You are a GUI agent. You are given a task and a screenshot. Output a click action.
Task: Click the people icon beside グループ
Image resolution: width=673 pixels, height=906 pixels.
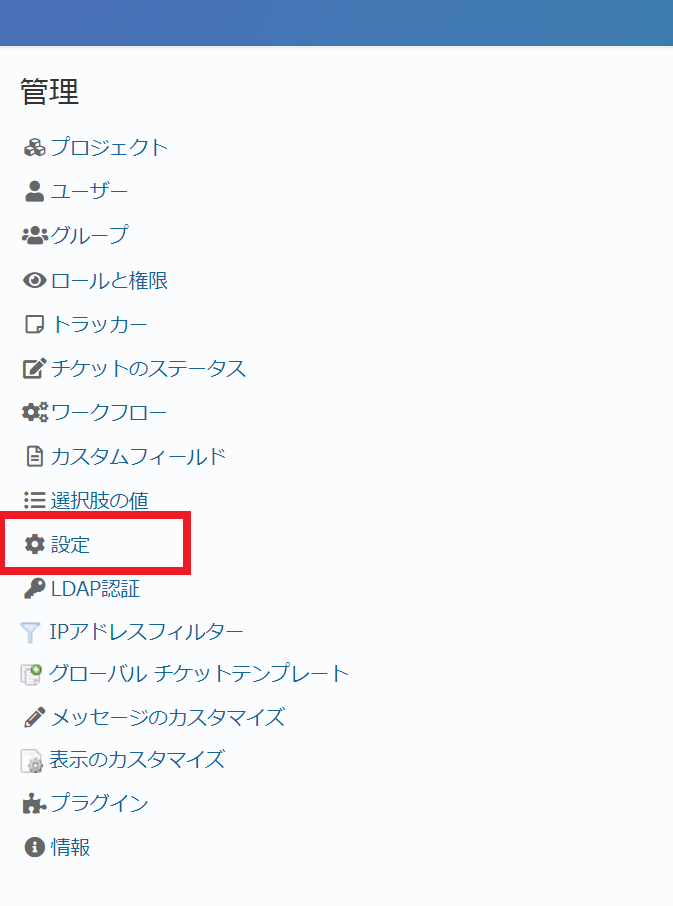point(34,236)
